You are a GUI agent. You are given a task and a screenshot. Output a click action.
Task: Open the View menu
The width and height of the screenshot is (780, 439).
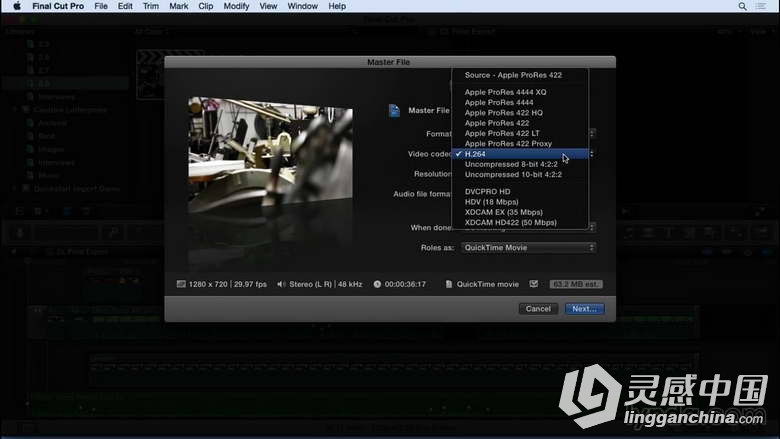tap(268, 6)
